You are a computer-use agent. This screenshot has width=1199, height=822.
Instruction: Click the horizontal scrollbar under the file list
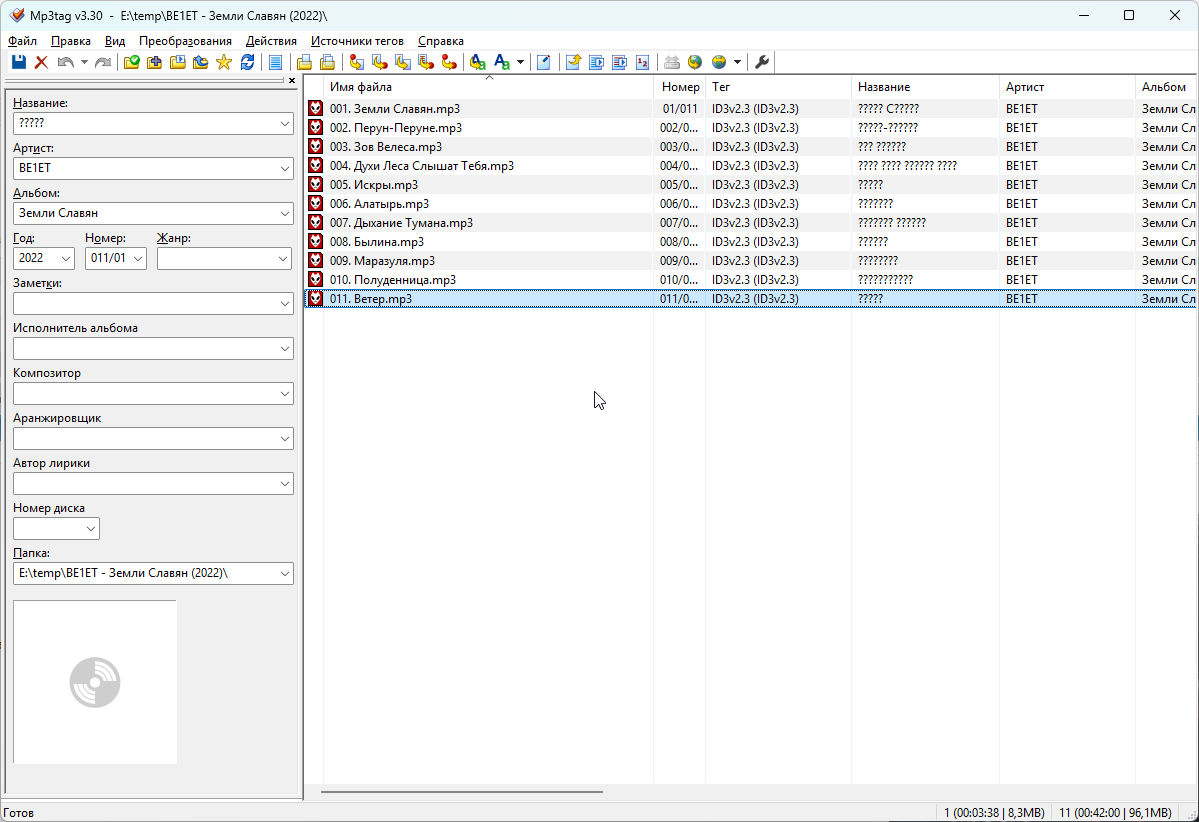pos(462,792)
